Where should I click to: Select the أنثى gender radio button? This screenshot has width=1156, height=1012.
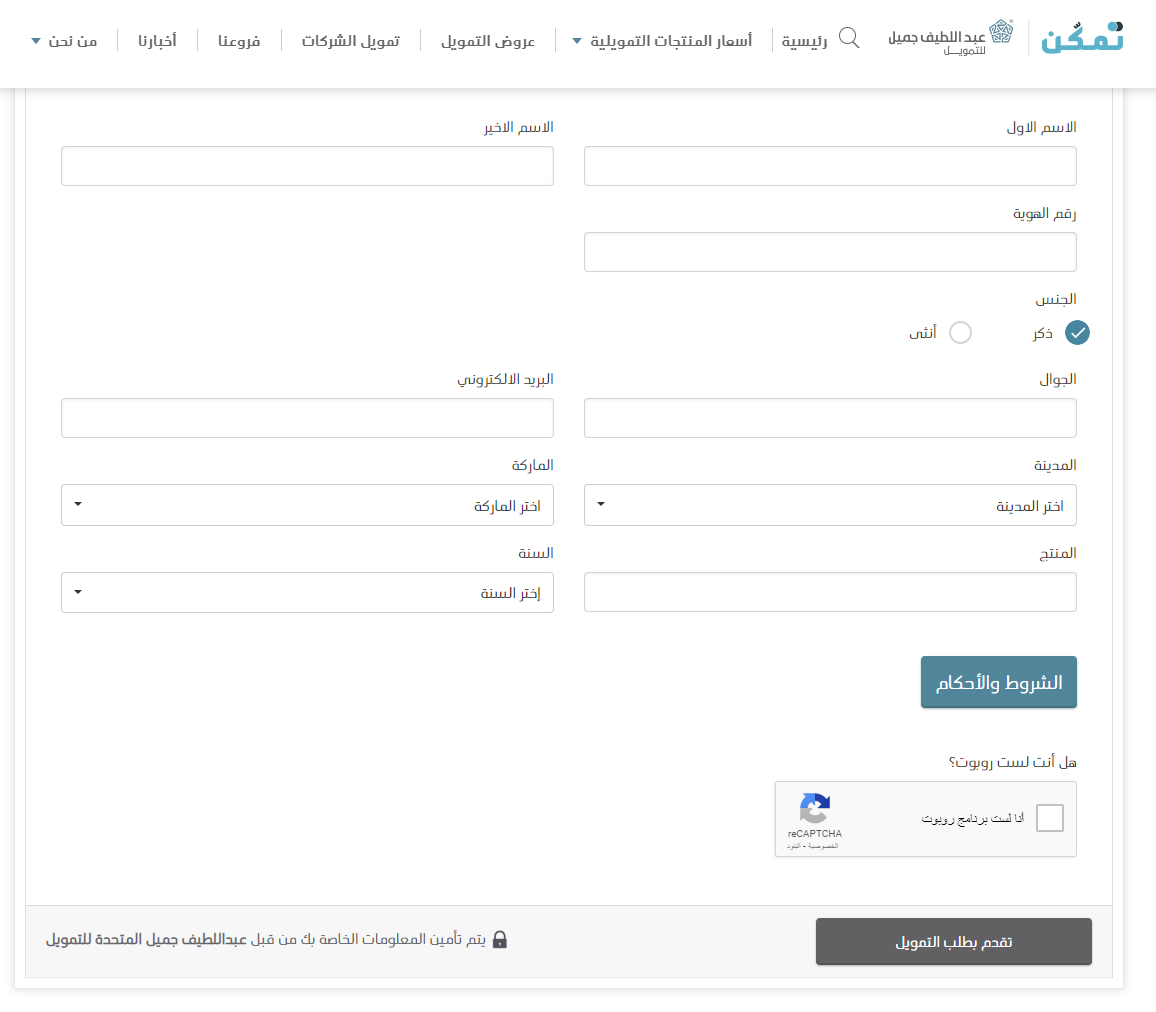pyautogui.click(x=960, y=332)
